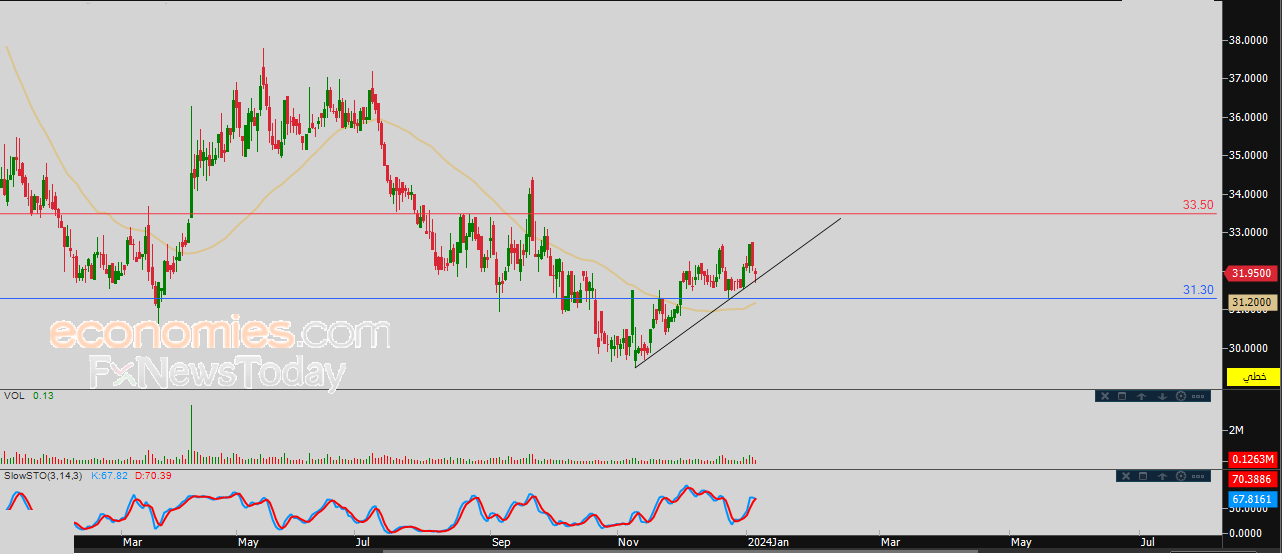This screenshot has width=1282, height=554.
Task: Open VOL panel more options dots
Action: (1198, 396)
